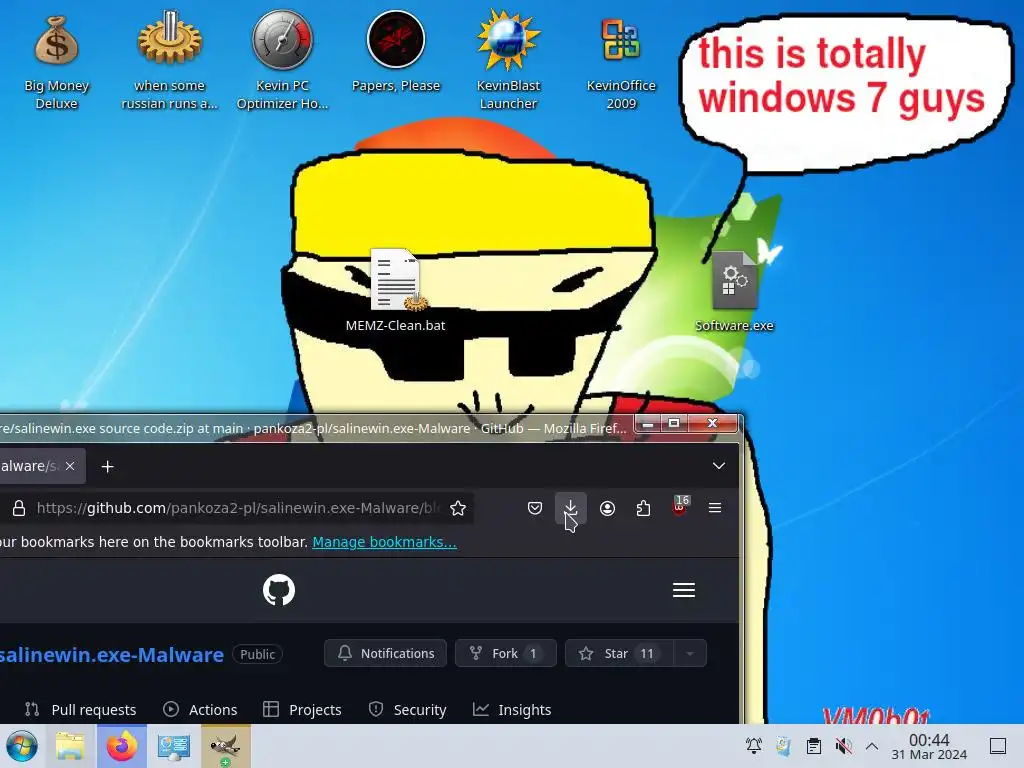Click the Public repository badge

[257, 654]
